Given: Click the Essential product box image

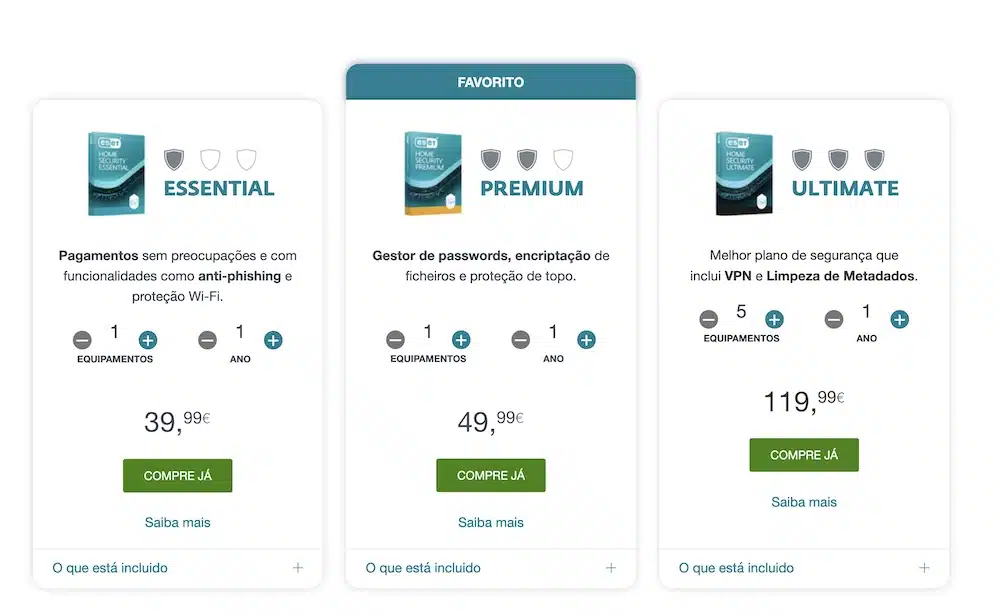Looking at the screenshot, I should (x=117, y=173).
